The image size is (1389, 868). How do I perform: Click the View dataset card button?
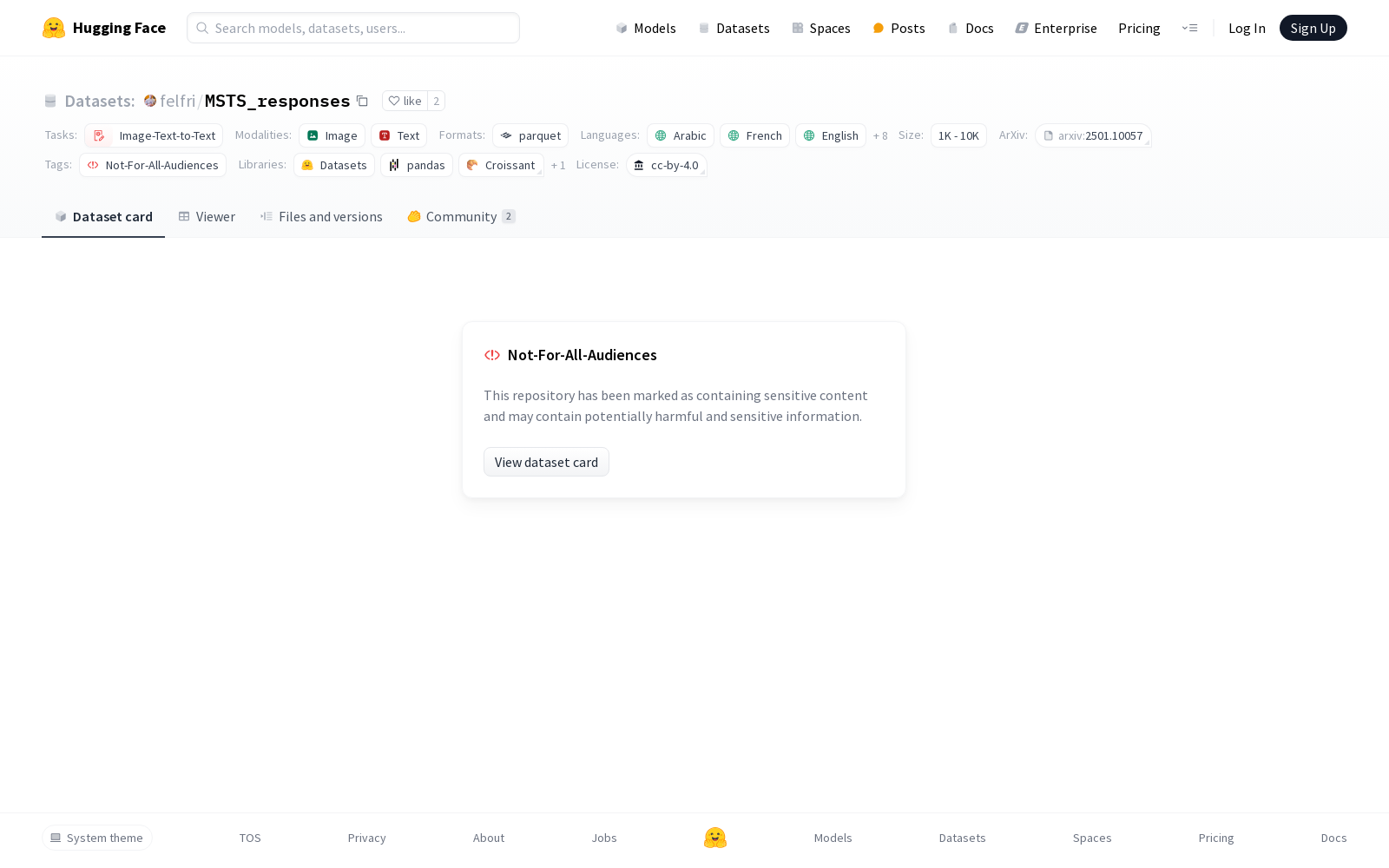546,462
